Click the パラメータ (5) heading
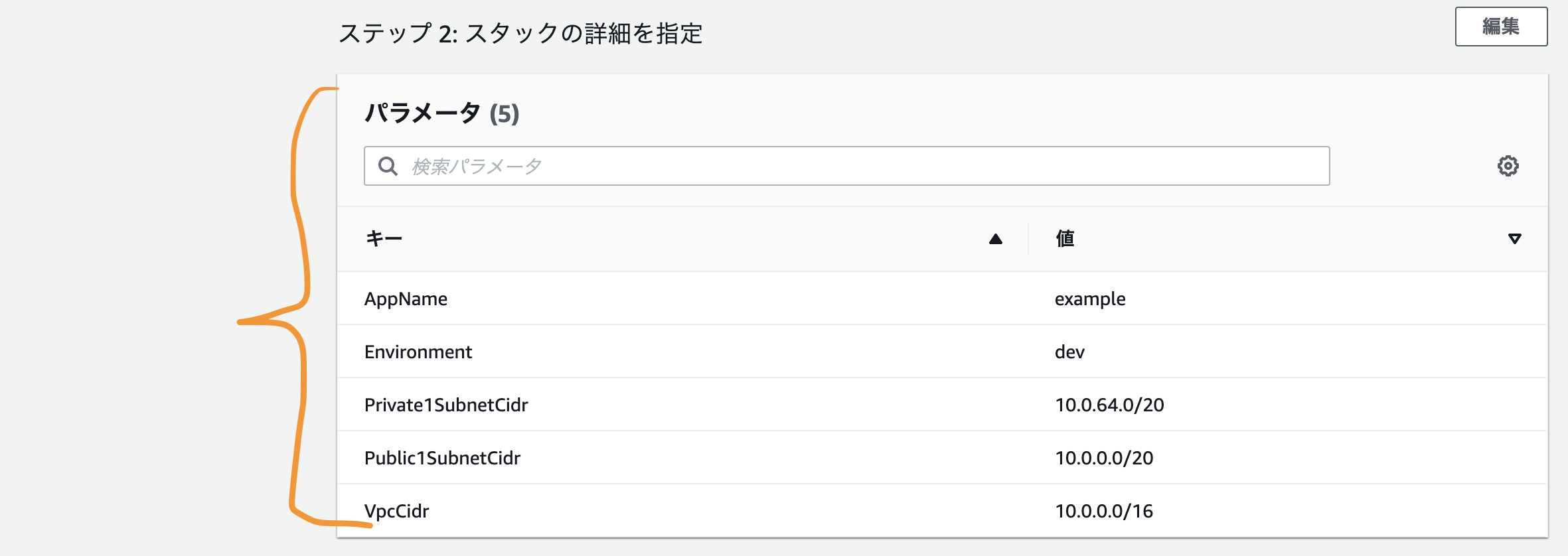 point(441,113)
